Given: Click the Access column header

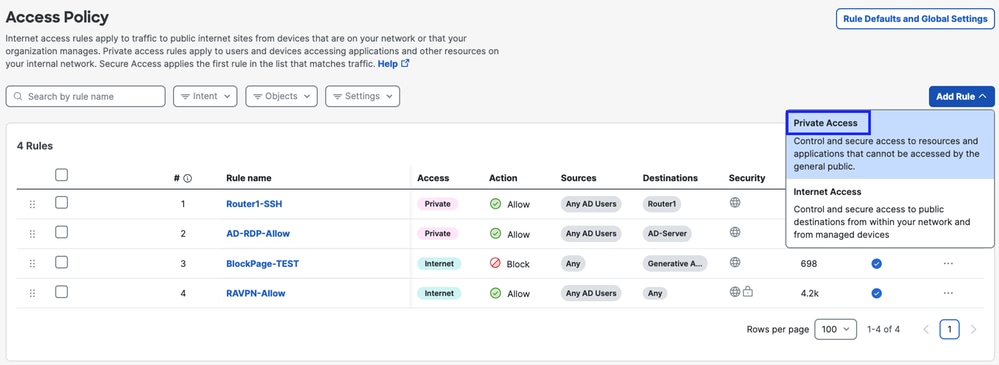Looking at the screenshot, I should 433,178.
